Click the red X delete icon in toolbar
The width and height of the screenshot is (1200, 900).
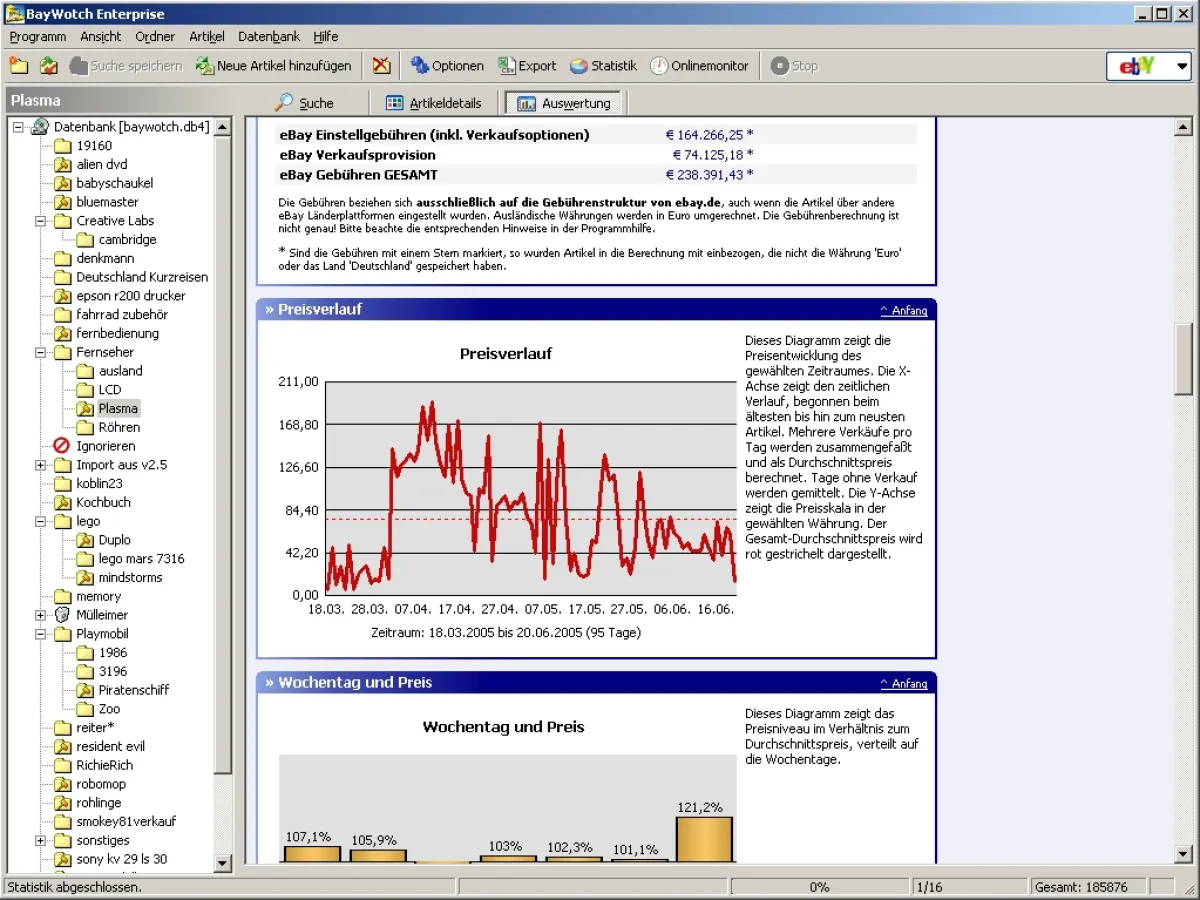click(382, 66)
